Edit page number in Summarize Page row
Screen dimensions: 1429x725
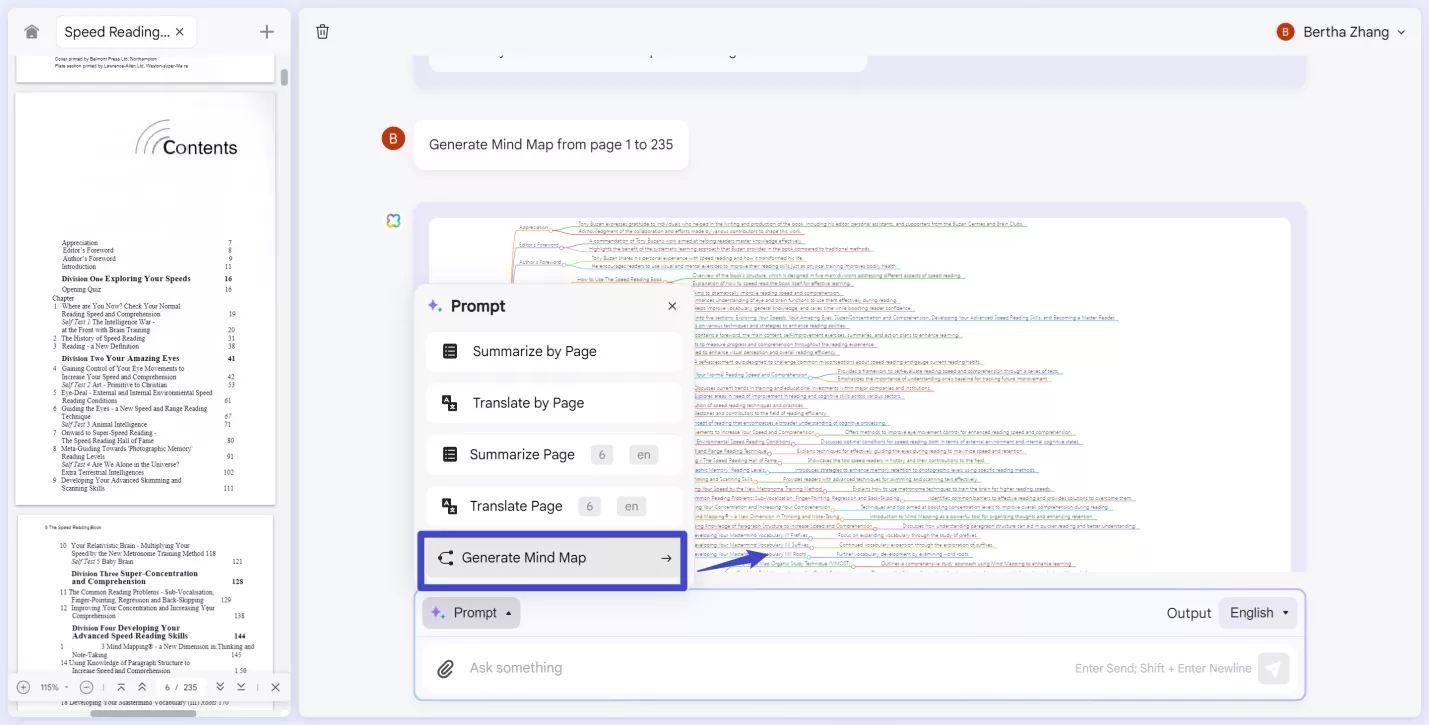tap(601, 454)
